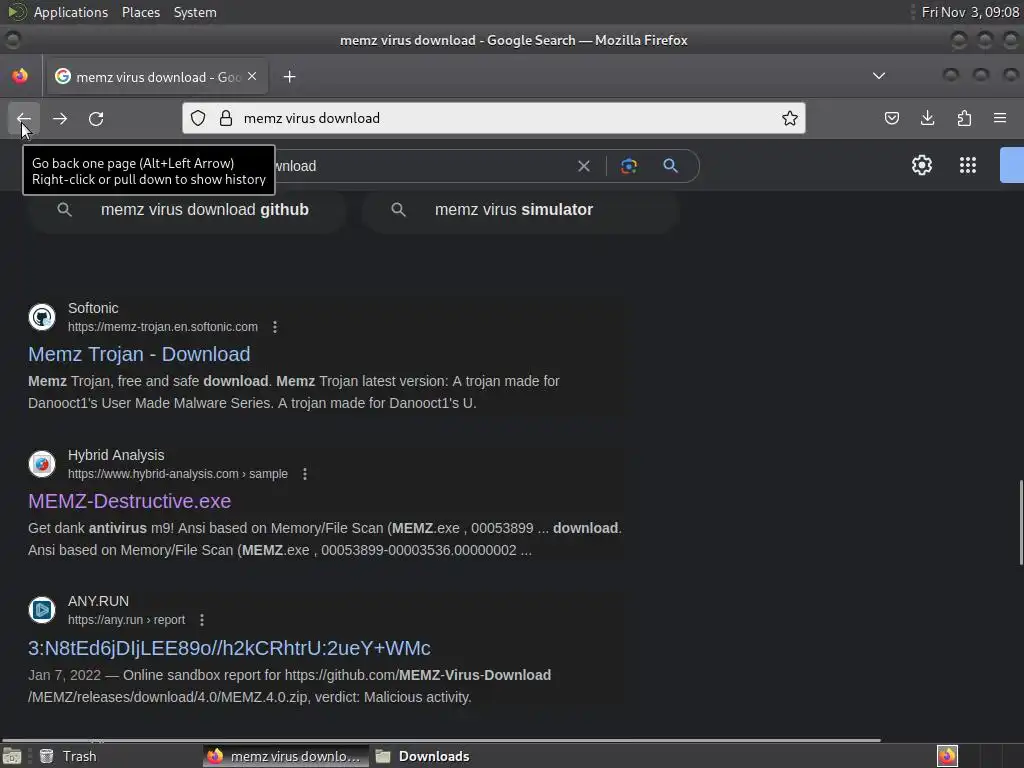Image resolution: width=1024 pixels, height=768 pixels.
Task: Open a new tab with plus button
Action: [289, 77]
